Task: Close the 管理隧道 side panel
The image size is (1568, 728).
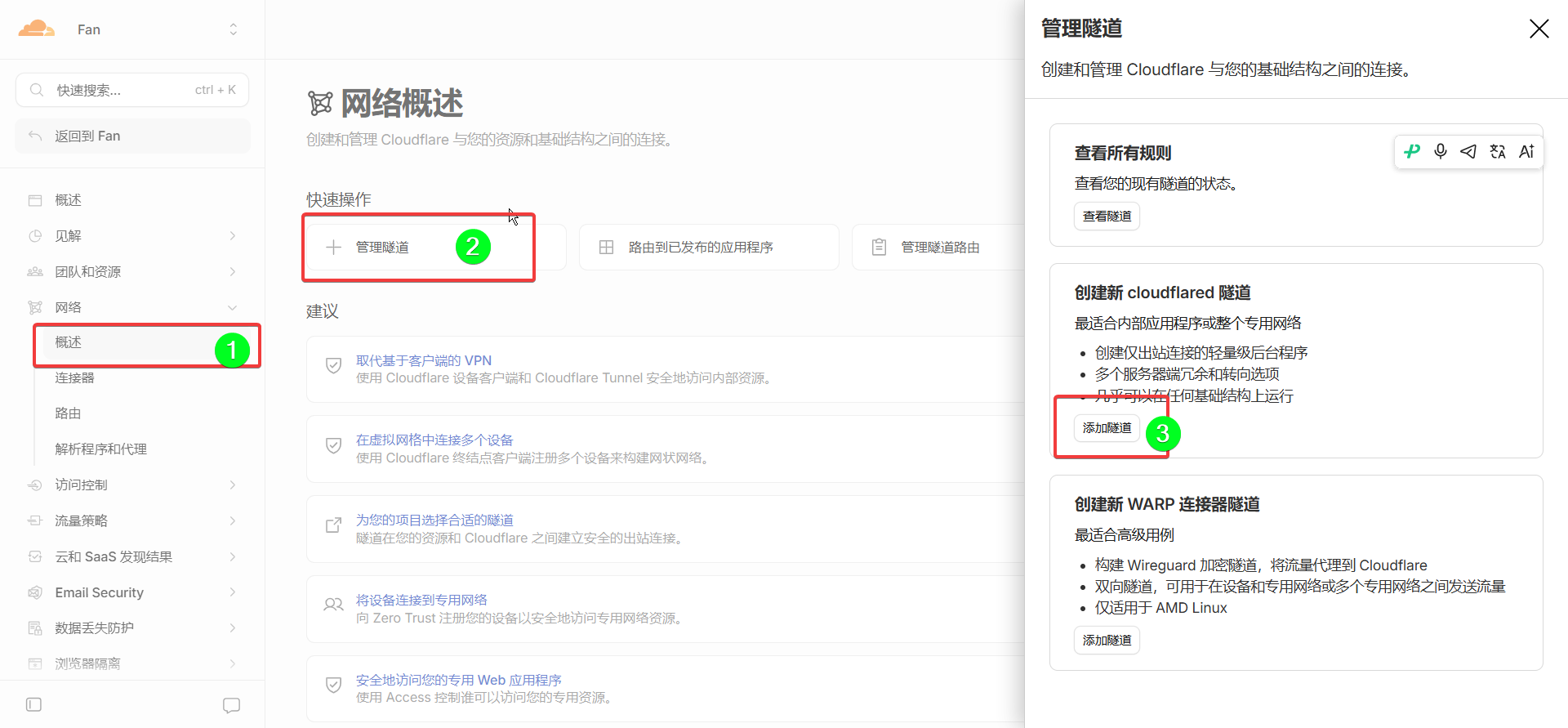Action: pyautogui.click(x=1539, y=29)
